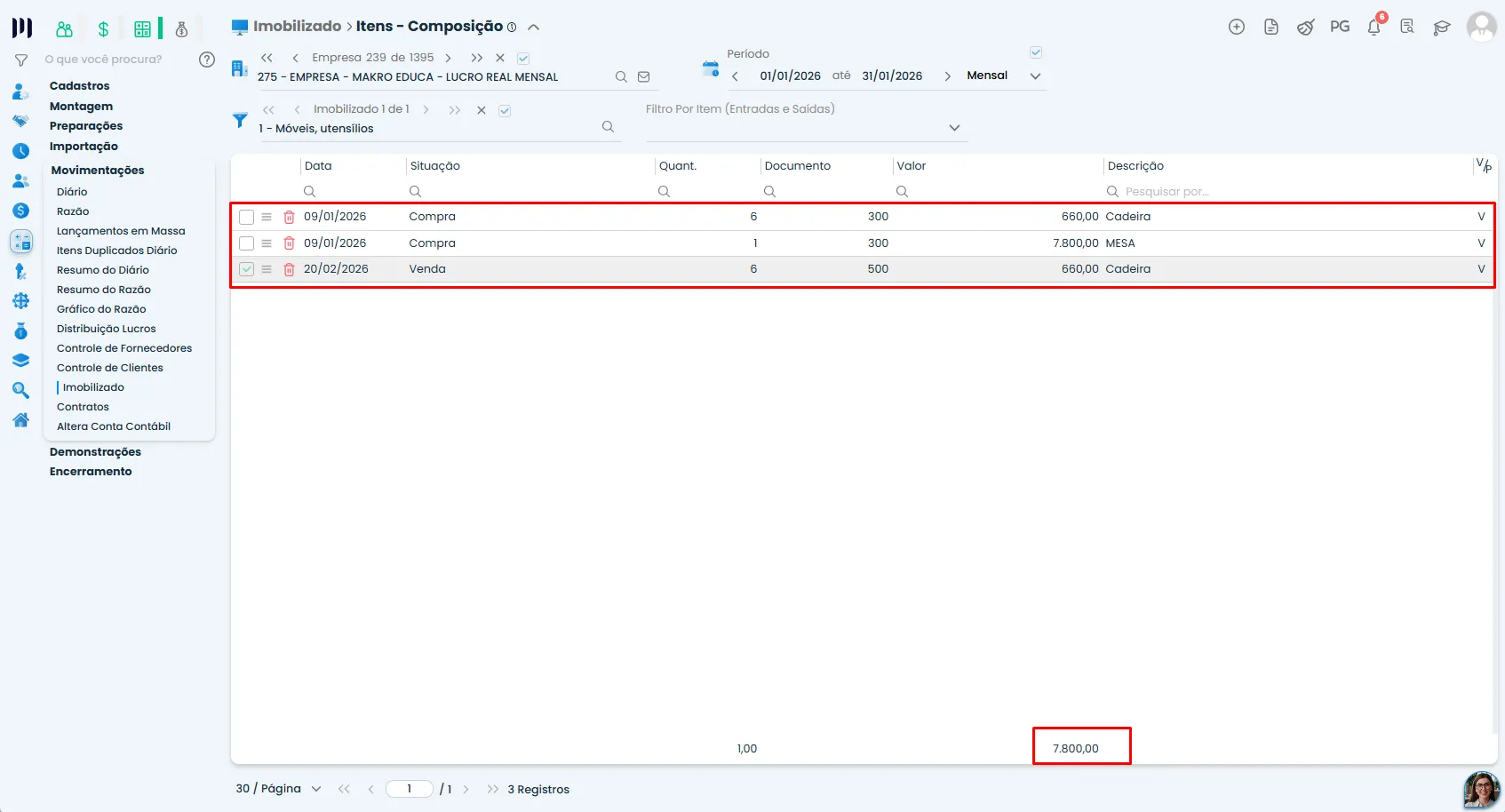Clear the Imobilizado selection with the X icon
This screenshot has height=812, width=1505.
(482, 110)
